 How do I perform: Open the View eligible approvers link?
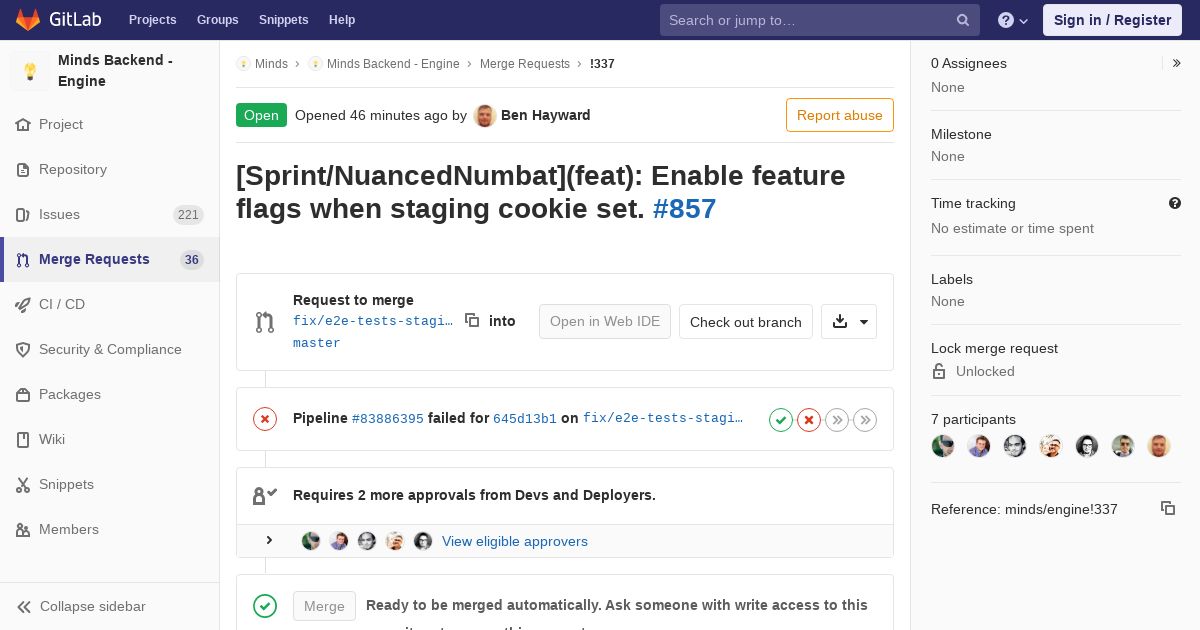(x=515, y=541)
